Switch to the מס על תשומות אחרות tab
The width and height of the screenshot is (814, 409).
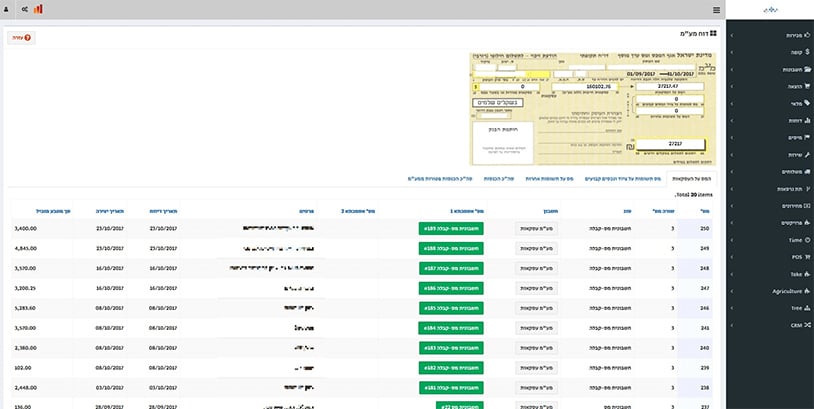click(549, 179)
